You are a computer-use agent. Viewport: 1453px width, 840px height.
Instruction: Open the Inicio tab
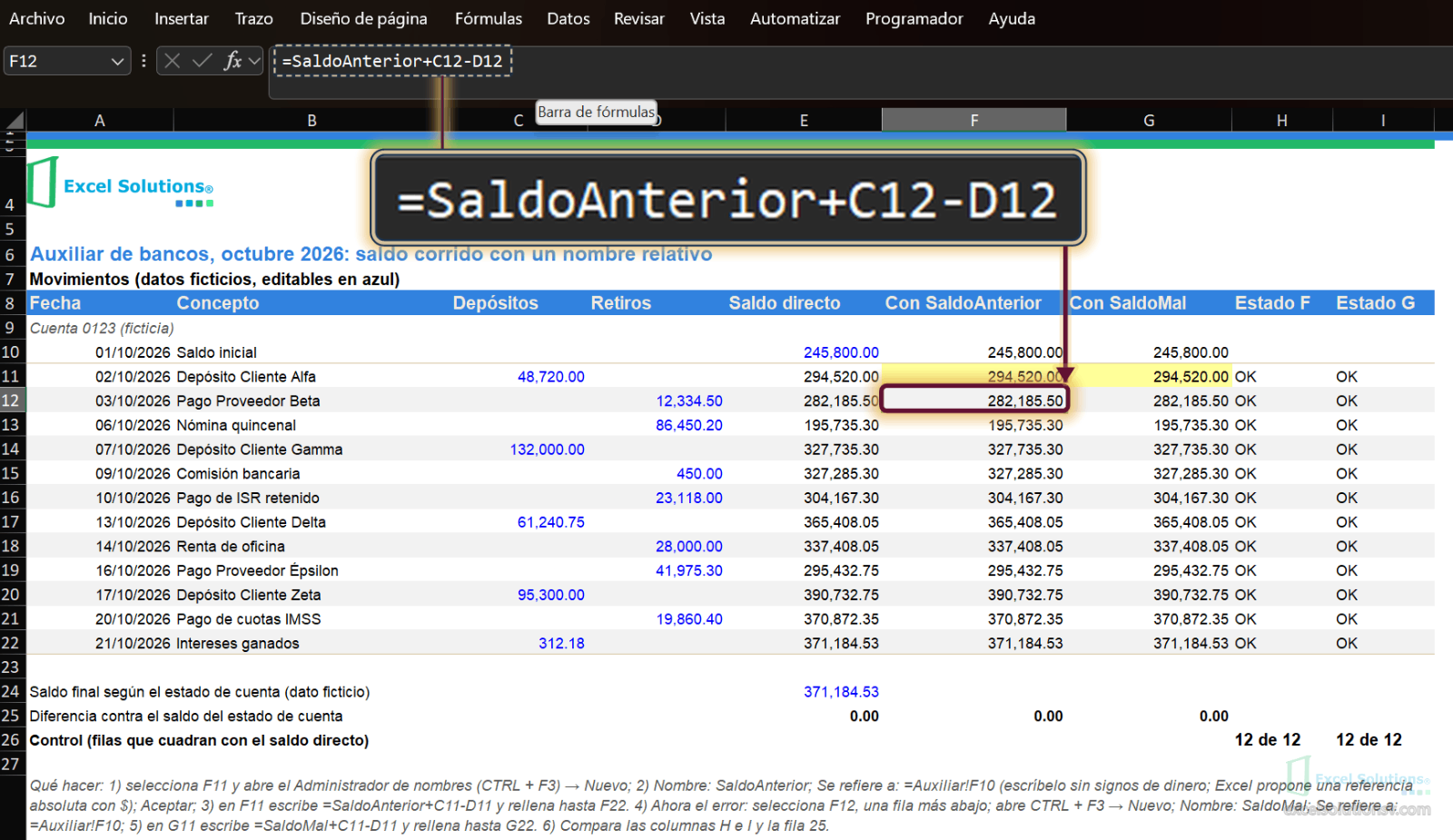coord(108,18)
